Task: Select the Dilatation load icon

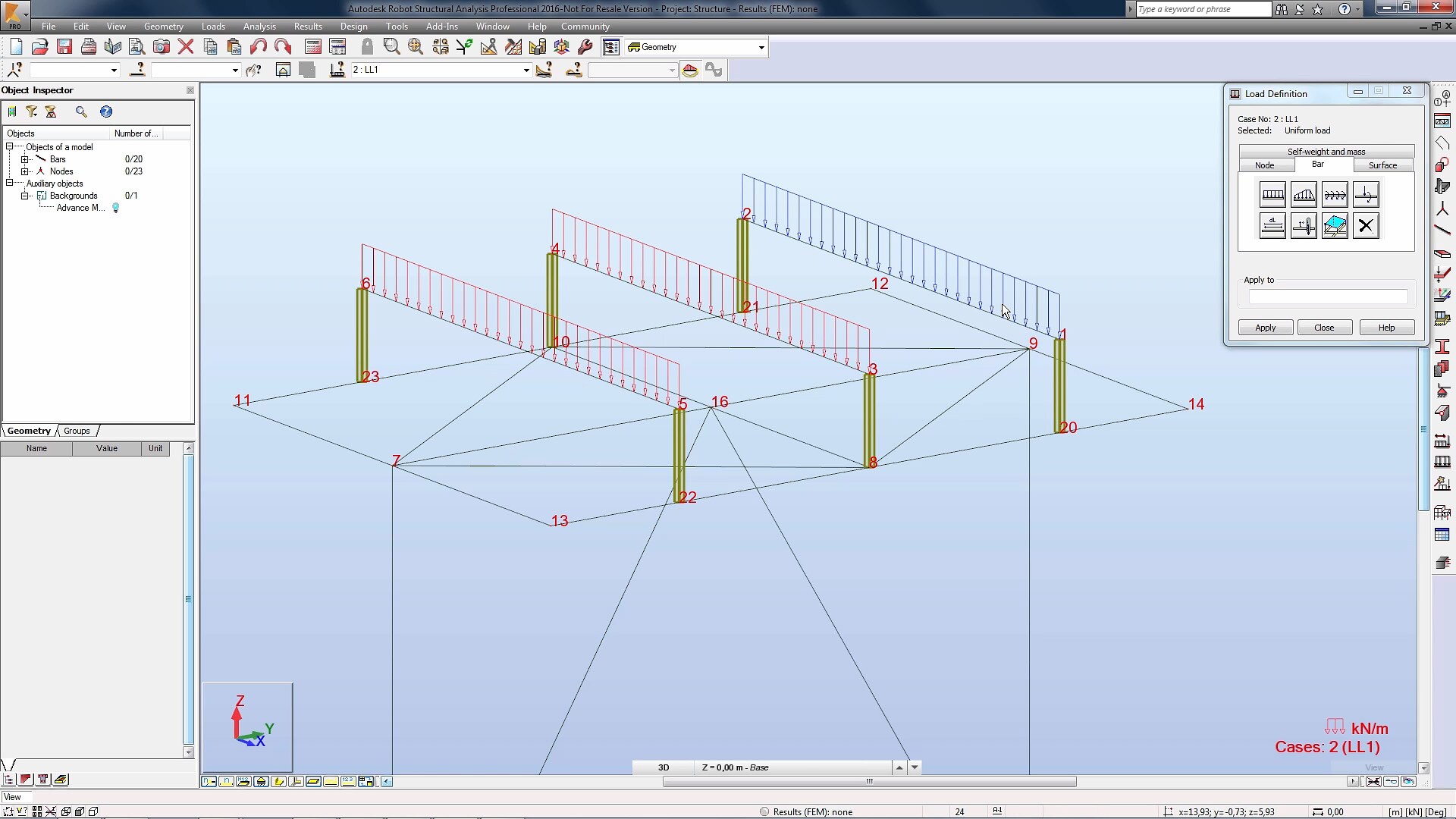Action: tap(1272, 226)
